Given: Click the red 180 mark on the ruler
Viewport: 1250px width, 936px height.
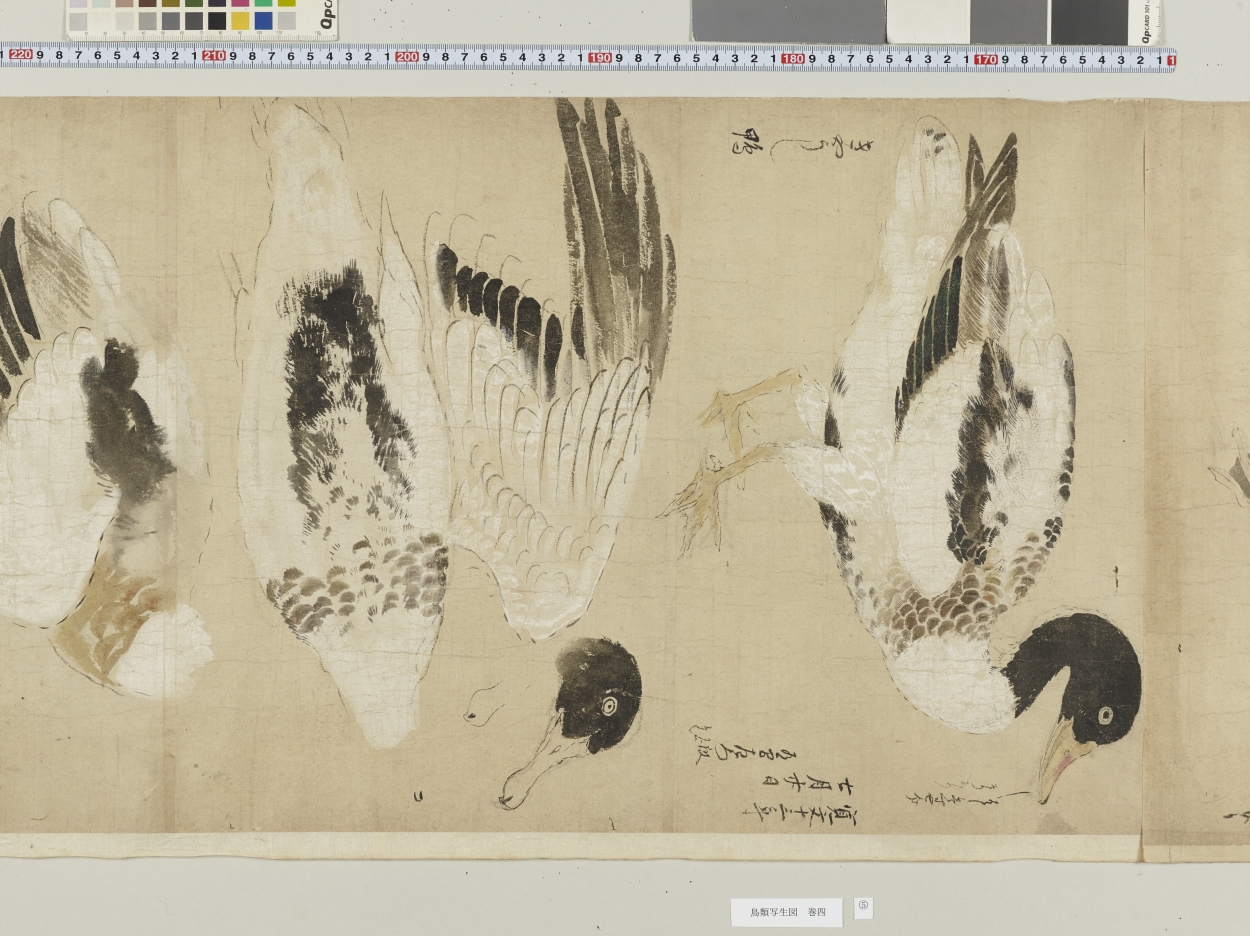Looking at the screenshot, I should [x=793, y=58].
